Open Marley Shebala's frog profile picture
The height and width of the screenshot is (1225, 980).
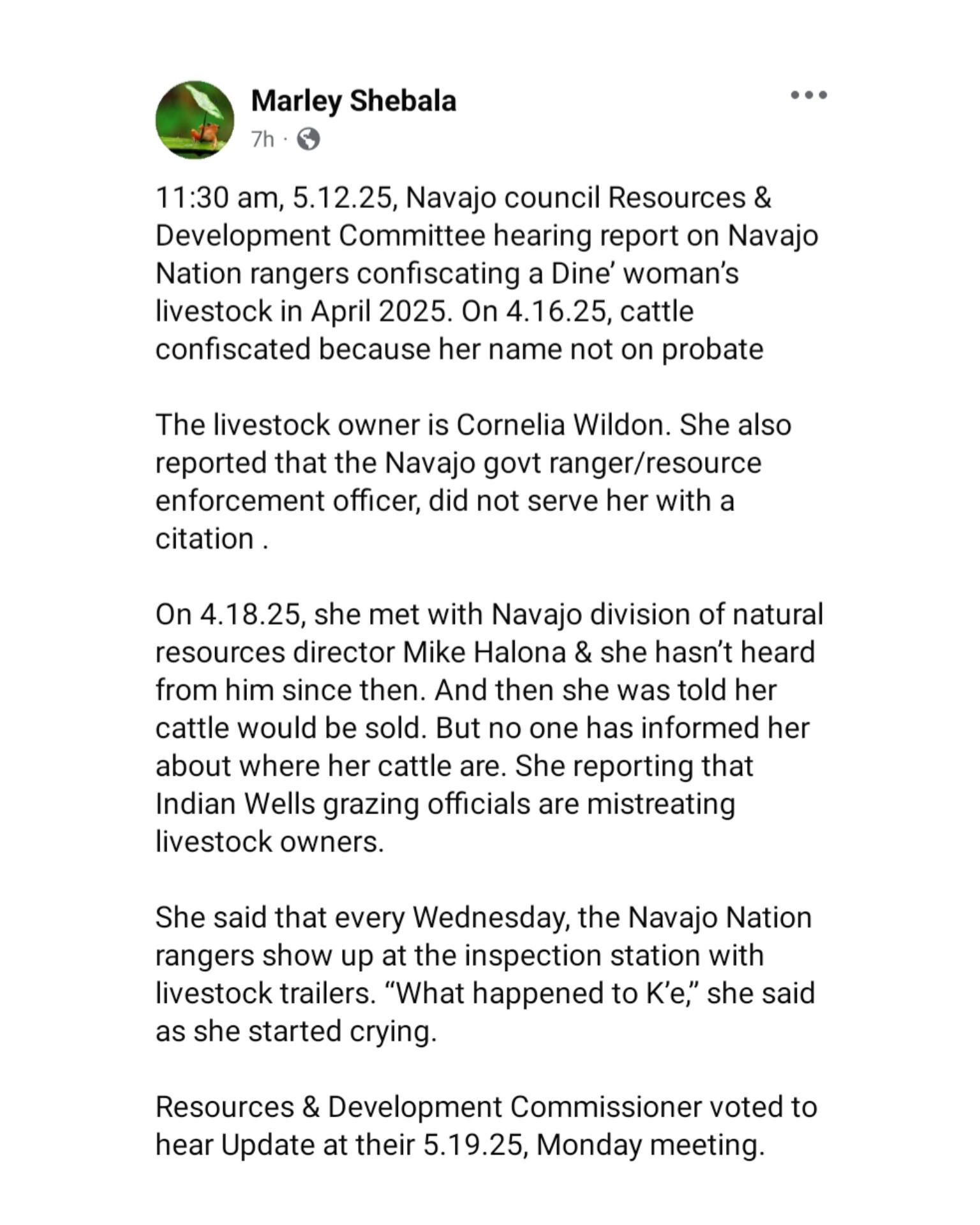(x=195, y=119)
